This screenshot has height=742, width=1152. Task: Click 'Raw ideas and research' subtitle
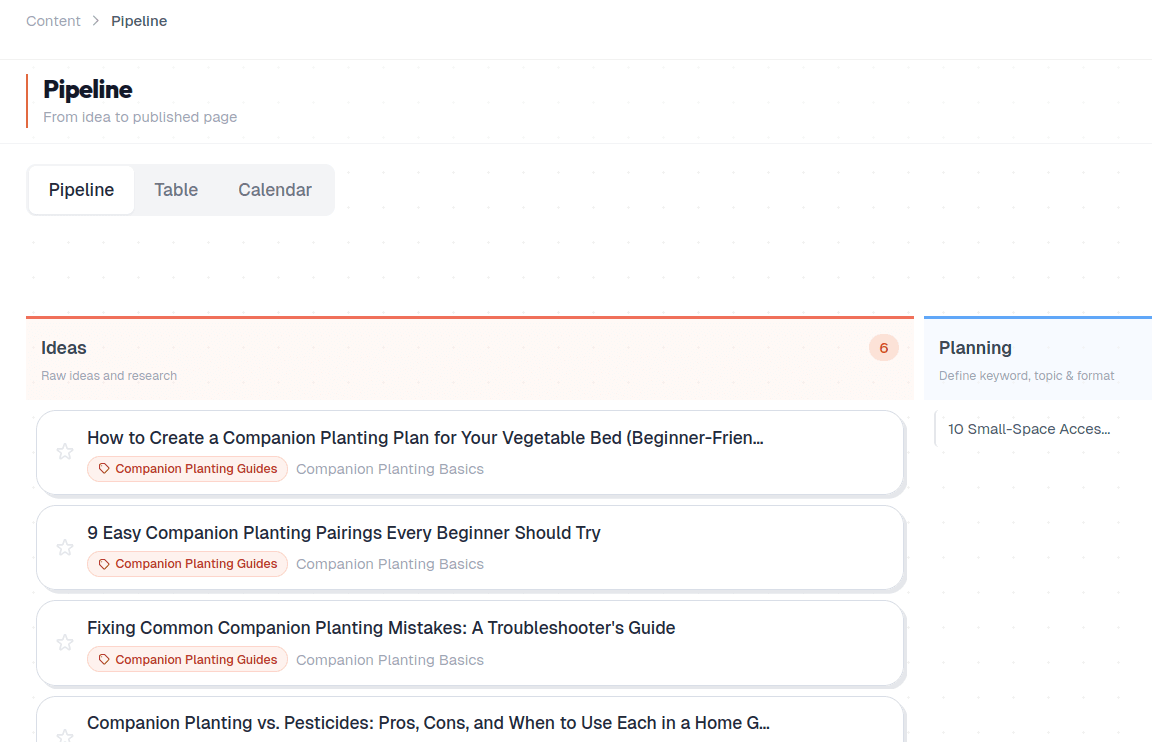click(x=109, y=376)
